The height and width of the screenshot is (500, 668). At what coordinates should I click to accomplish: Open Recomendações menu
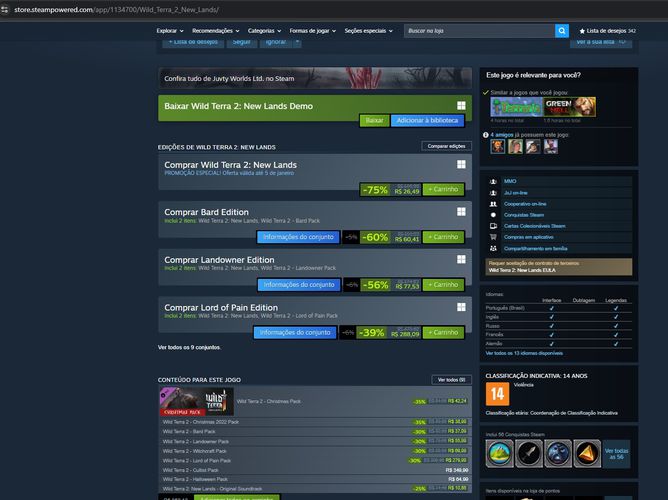click(x=216, y=31)
